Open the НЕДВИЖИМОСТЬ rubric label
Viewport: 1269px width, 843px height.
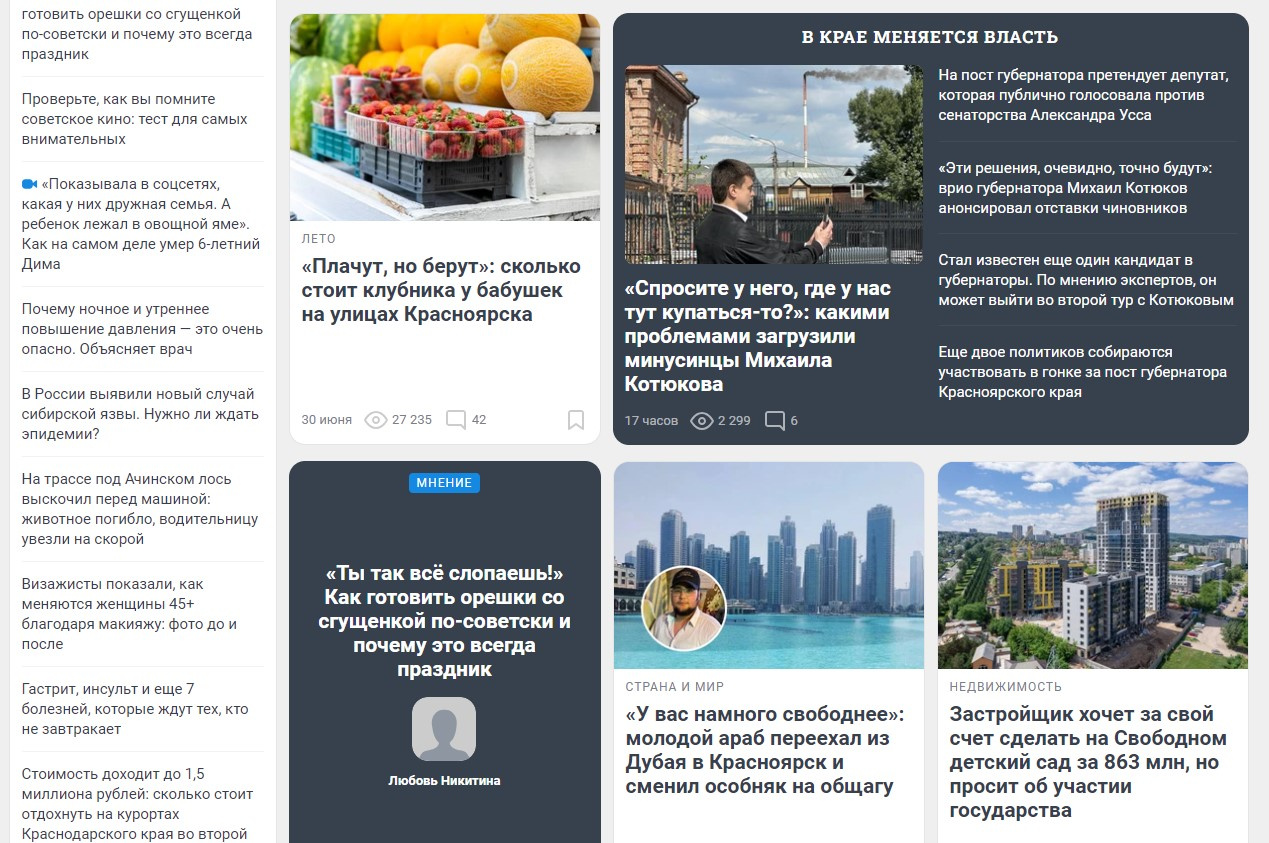[1006, 687]
